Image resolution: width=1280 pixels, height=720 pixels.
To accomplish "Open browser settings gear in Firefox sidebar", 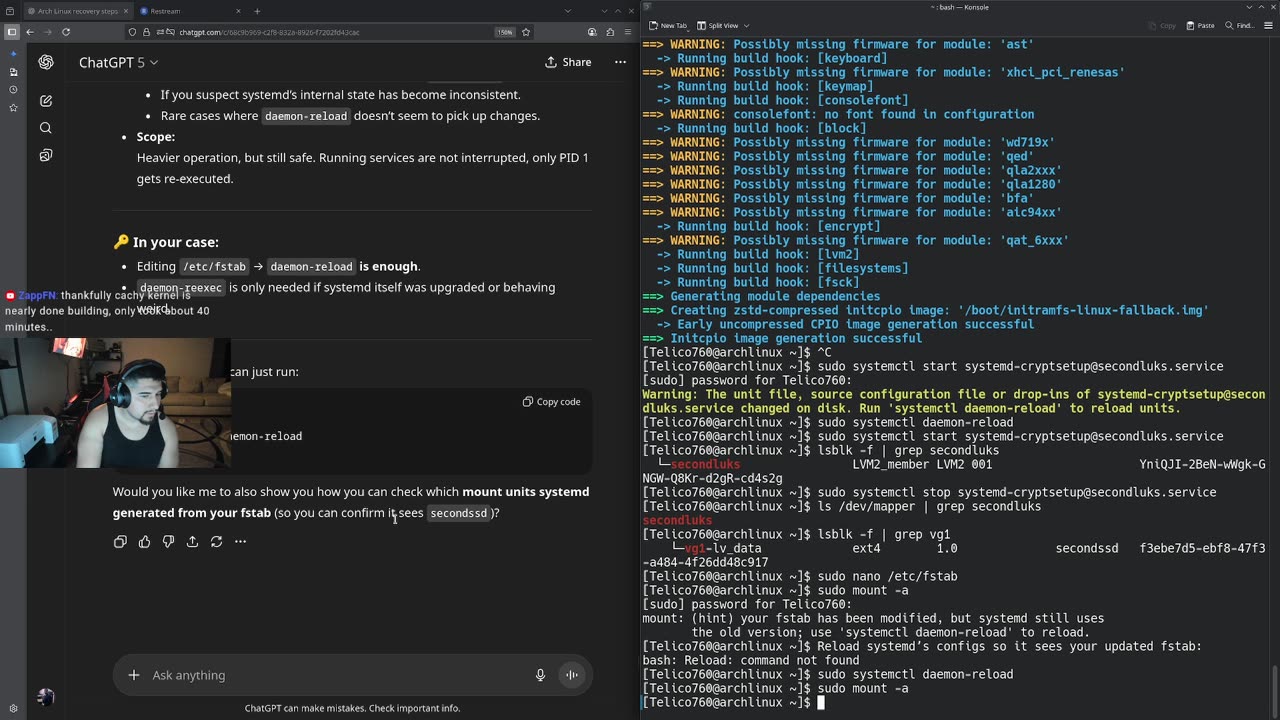I will point(13,708).
